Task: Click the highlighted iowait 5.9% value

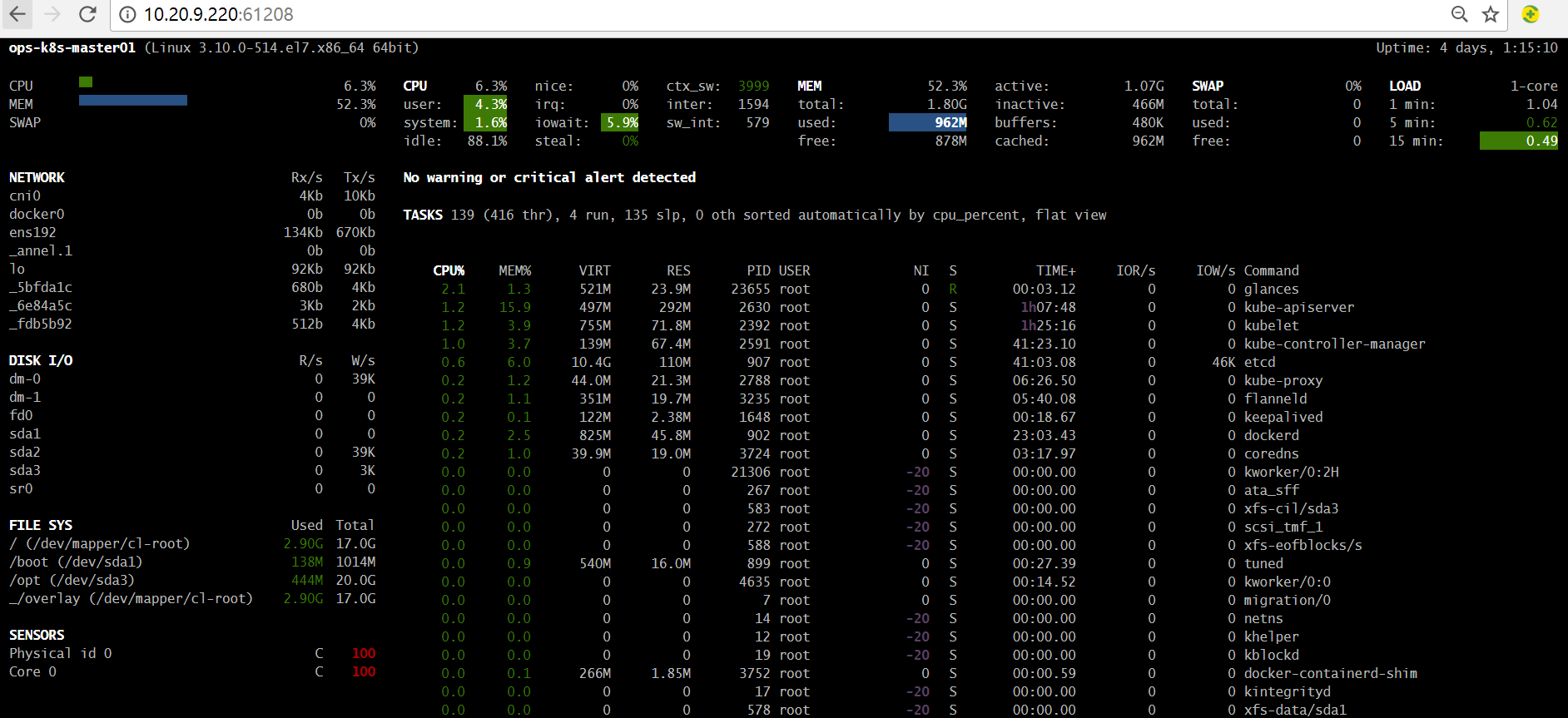Action: [x=622, y=122]
